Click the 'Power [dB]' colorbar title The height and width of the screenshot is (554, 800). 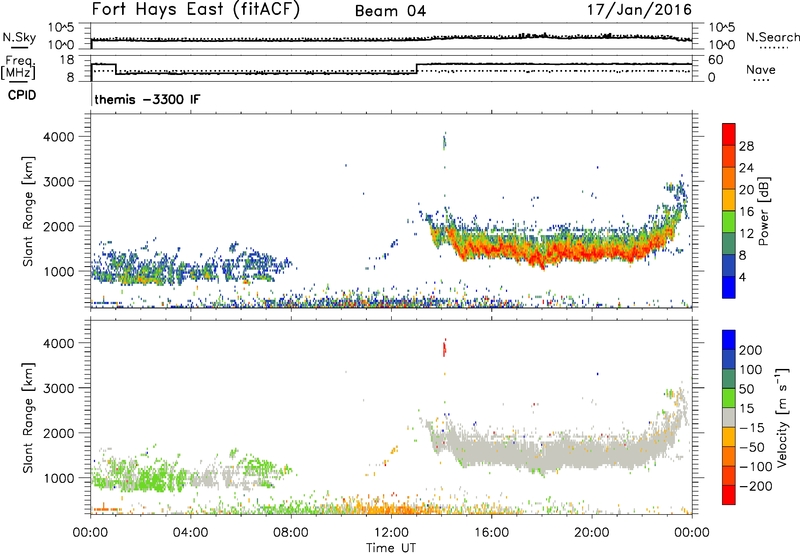point(764,211)
